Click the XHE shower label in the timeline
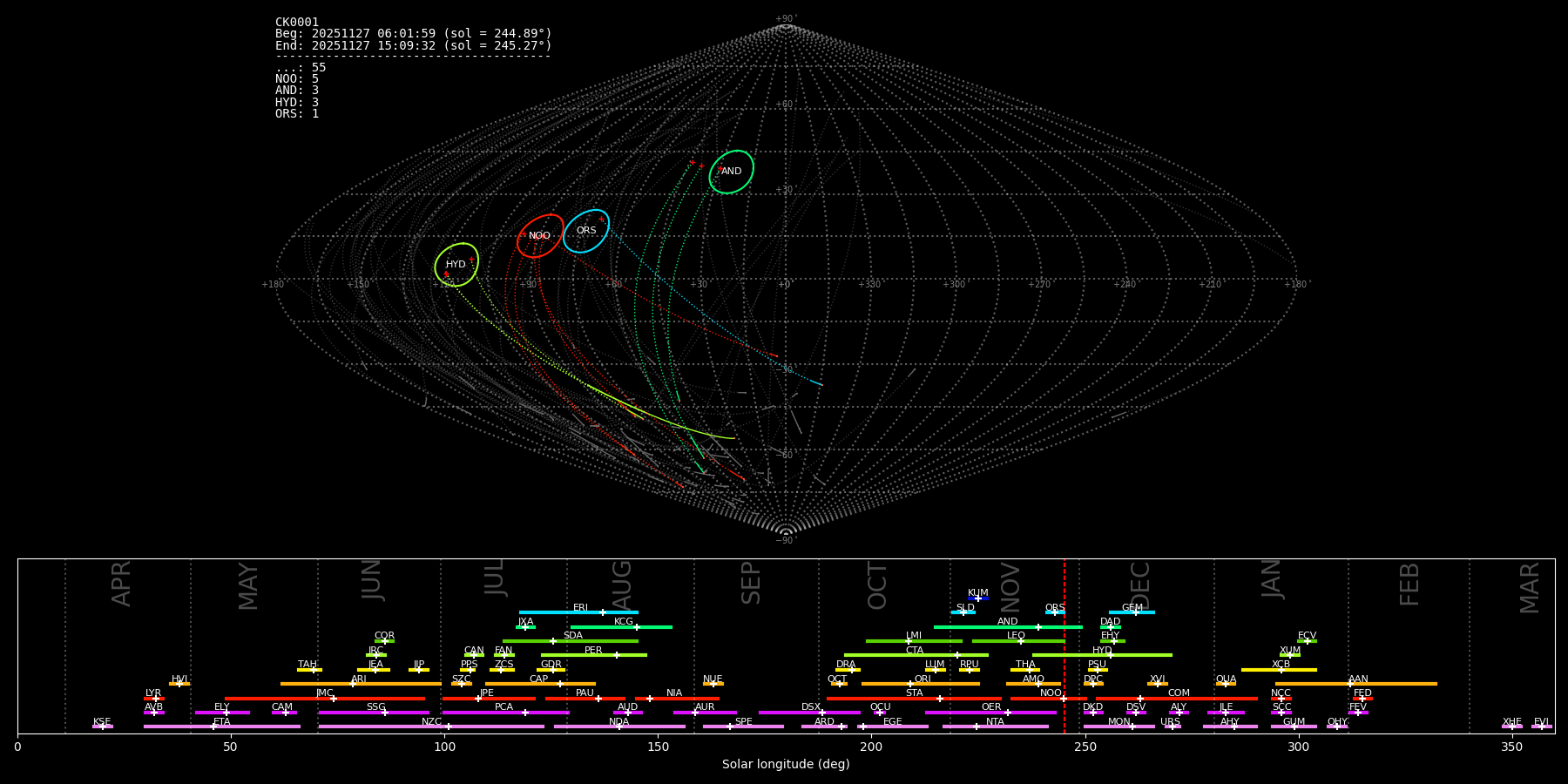Image resolution: width=1568 pixels, height=784 pixels. point(1512,722)
